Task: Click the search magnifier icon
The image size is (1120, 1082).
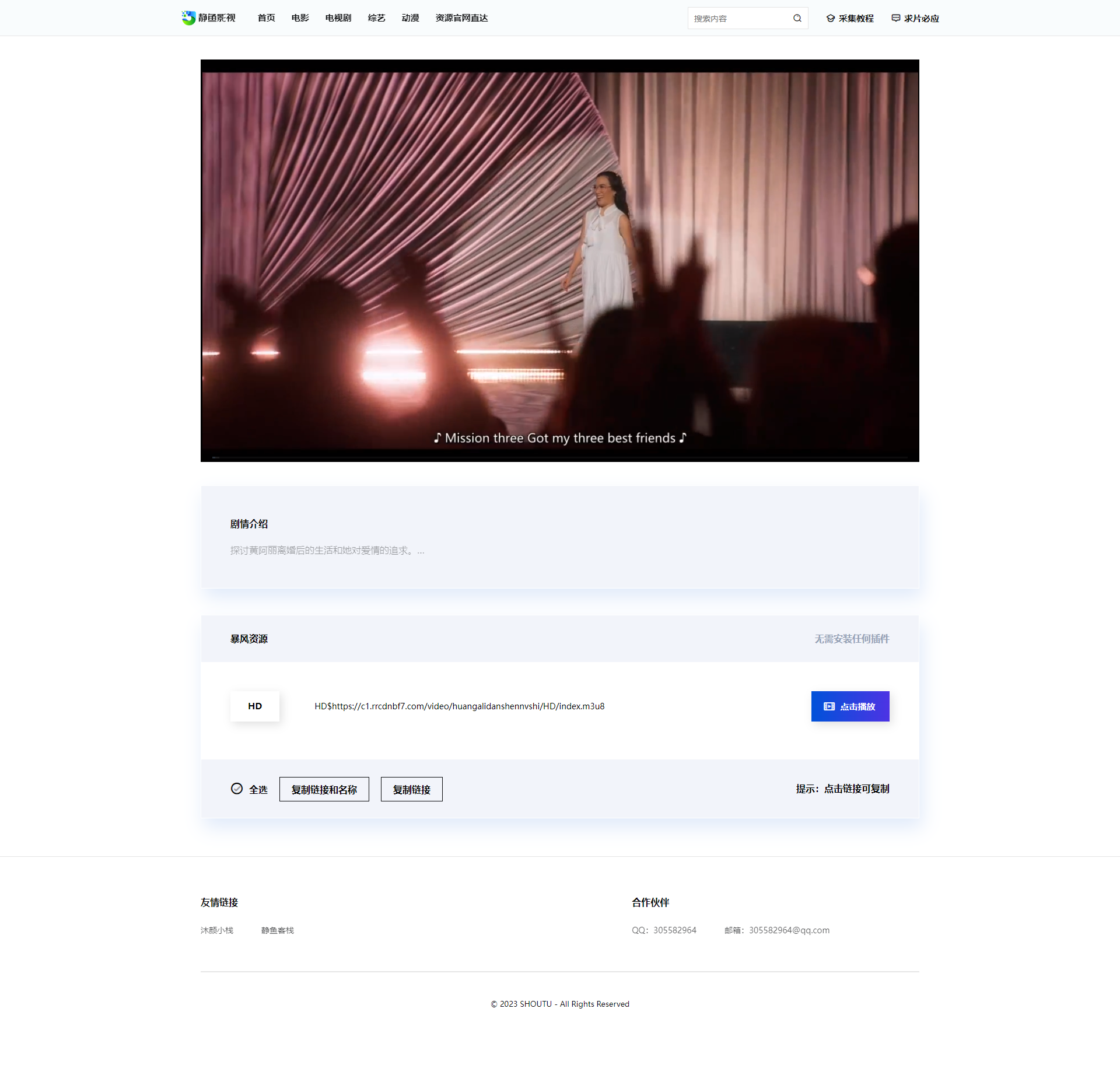Action: pyautogui.click(x=797, y=18)
